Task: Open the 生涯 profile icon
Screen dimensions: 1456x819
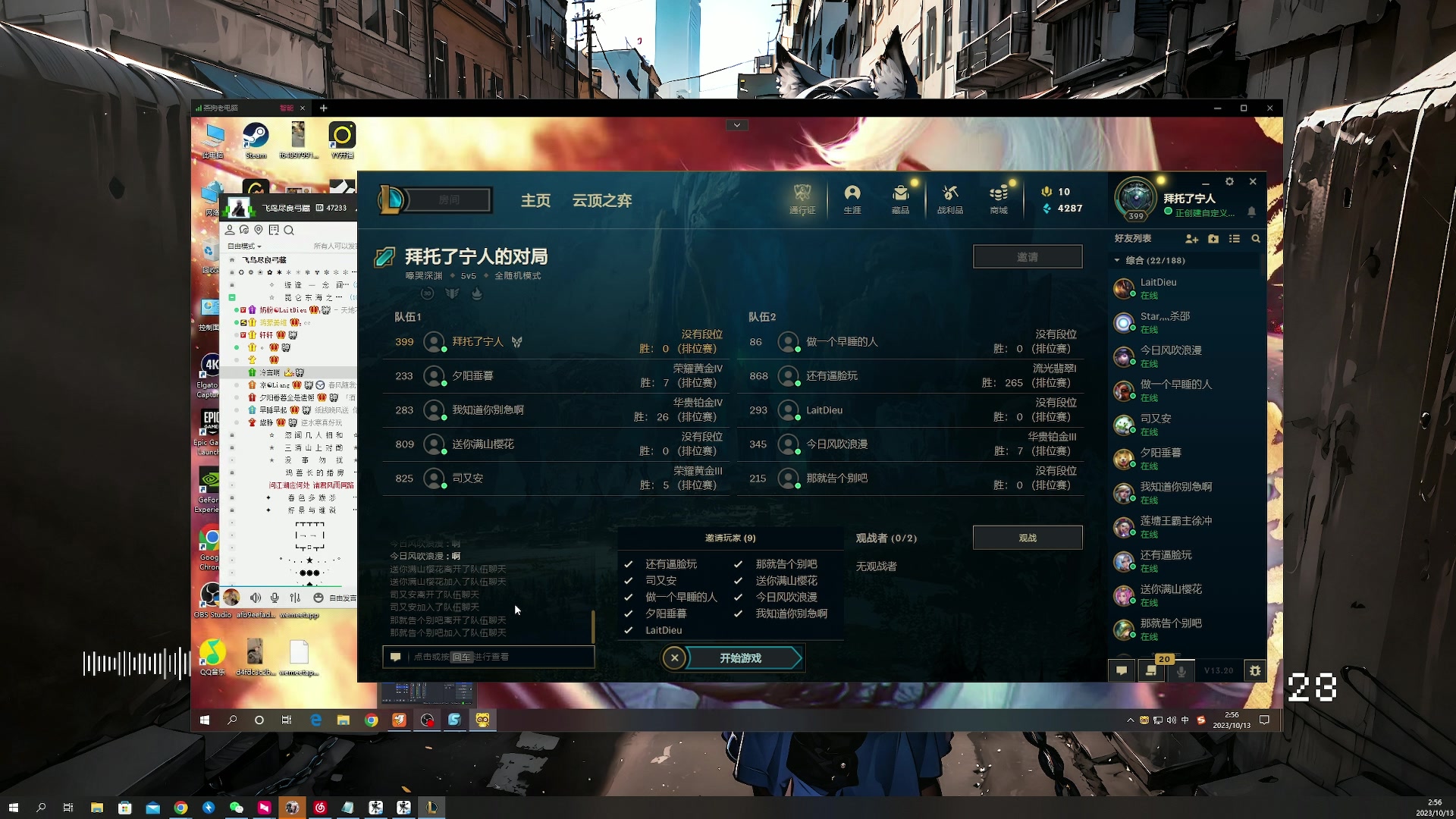Action: [x=852, y=199]
